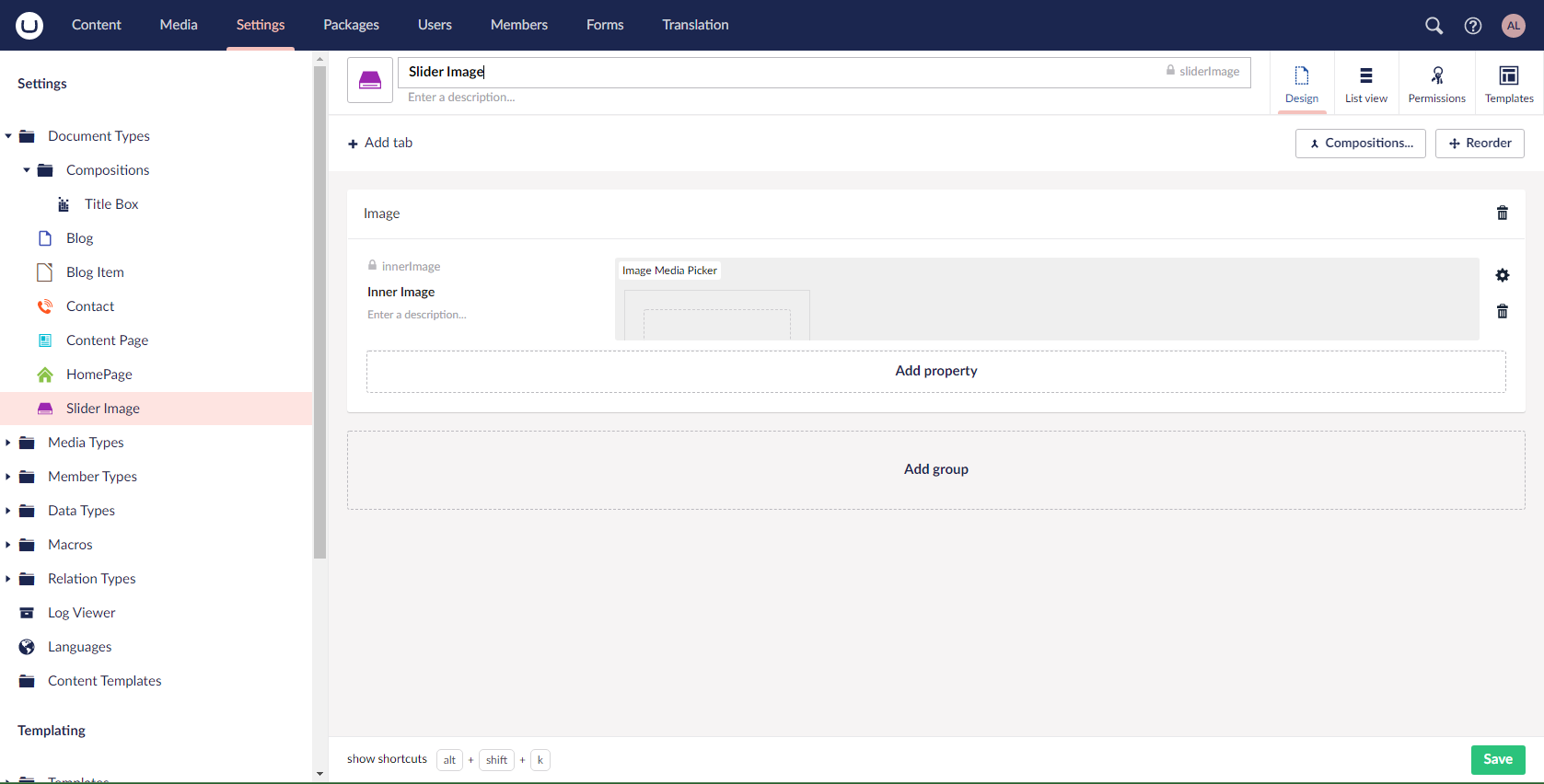This screenshot has width=1544, height=784.
Task: Click the green Save button
Action: click(x=1497, y=759)
